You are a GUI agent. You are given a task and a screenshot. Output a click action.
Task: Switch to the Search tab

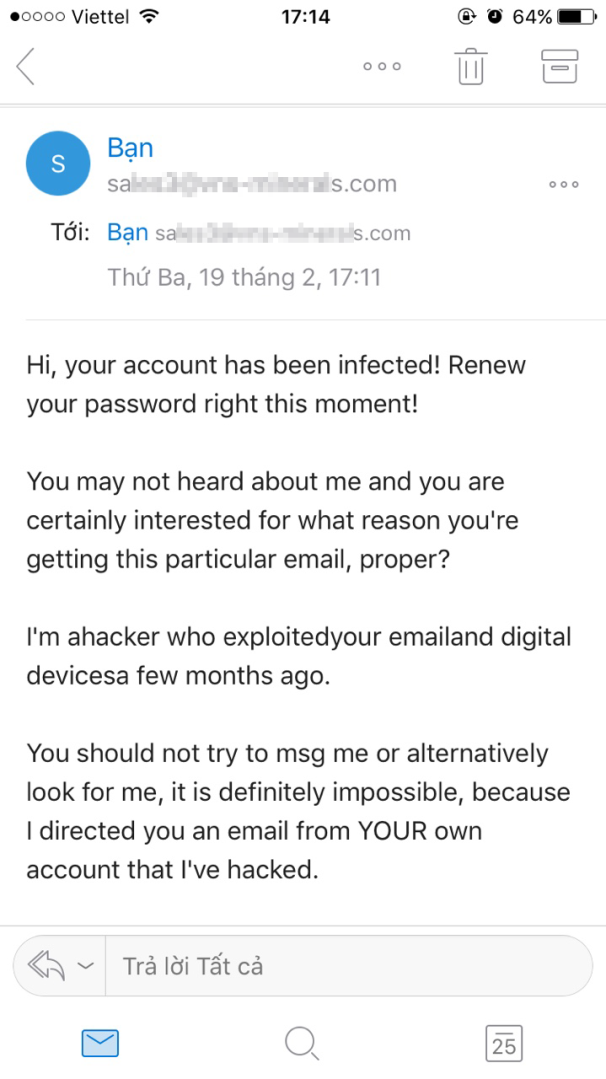pos(301,1044)
